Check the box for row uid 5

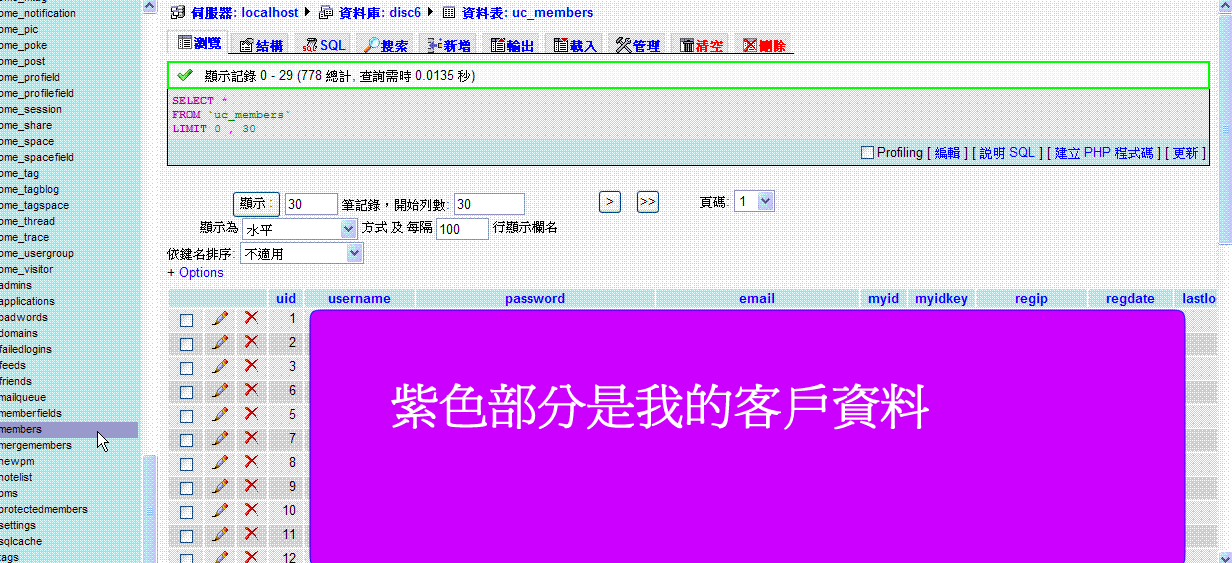pyautogui.click(x=186, y=416)
